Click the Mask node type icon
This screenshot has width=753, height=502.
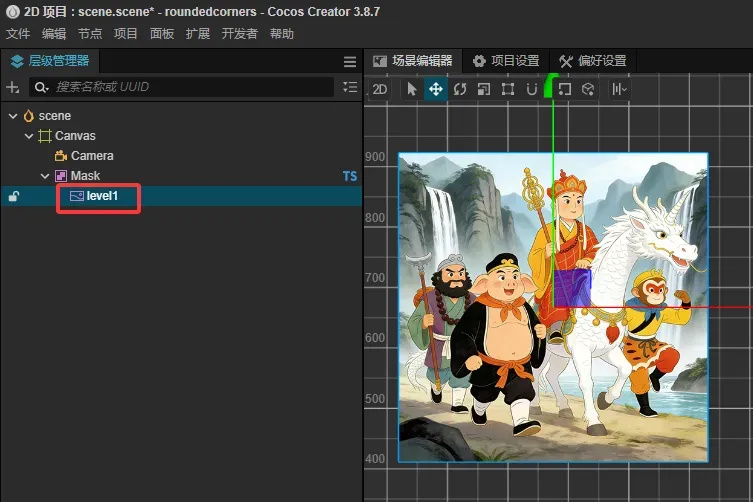tap(61, 176)
